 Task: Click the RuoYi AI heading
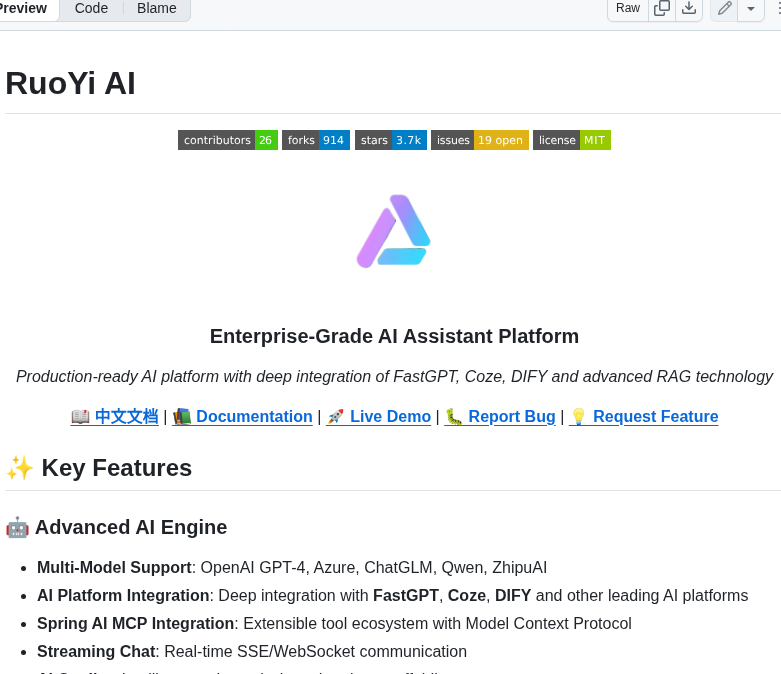70,83
